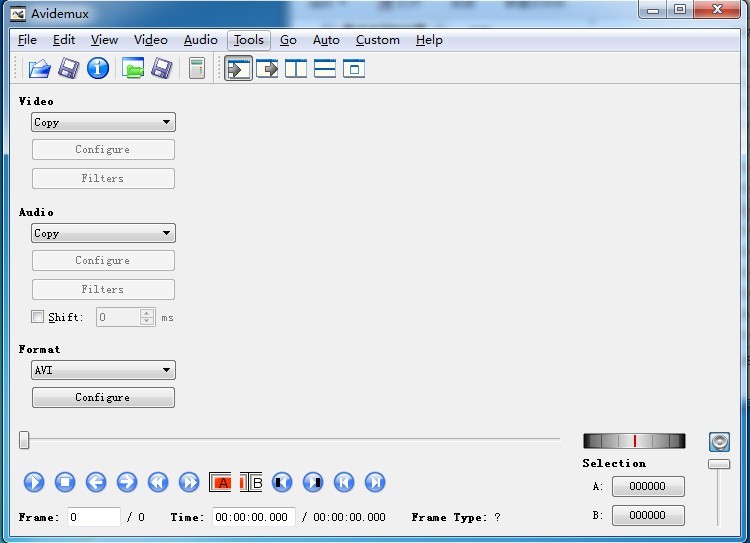The image size is (750, 543).
Task: Show video information via blue info icon
Action: click(97, 68)
